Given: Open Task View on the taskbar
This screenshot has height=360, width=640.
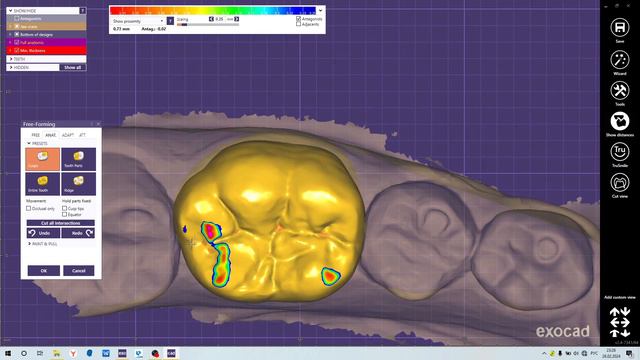Looking at the screenshot, I should point(40,353).
